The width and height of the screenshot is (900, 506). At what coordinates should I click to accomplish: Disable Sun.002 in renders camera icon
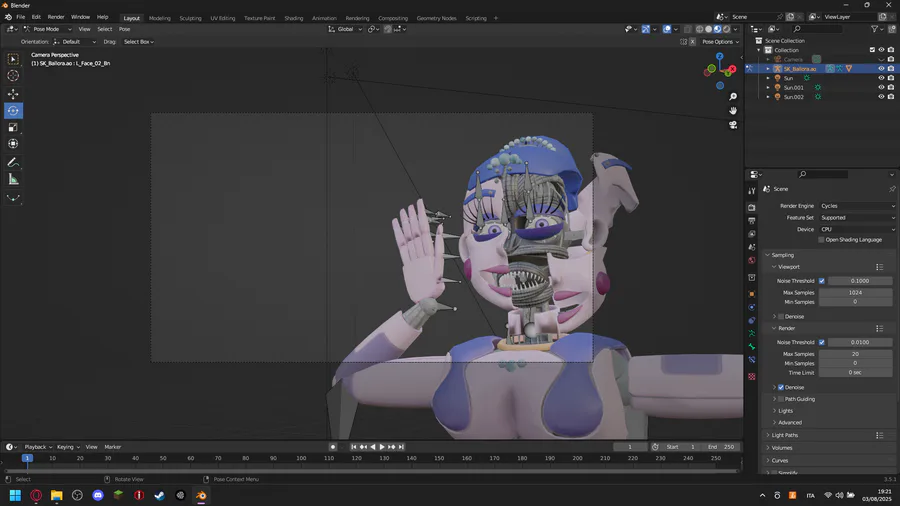click(891, 97)
